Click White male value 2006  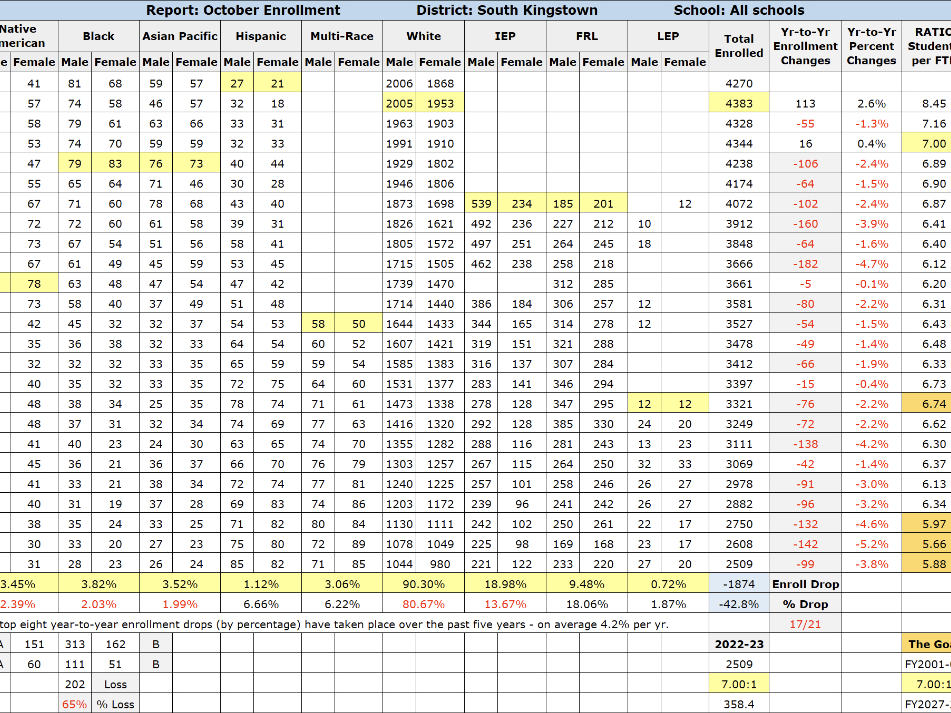(399, 84)
